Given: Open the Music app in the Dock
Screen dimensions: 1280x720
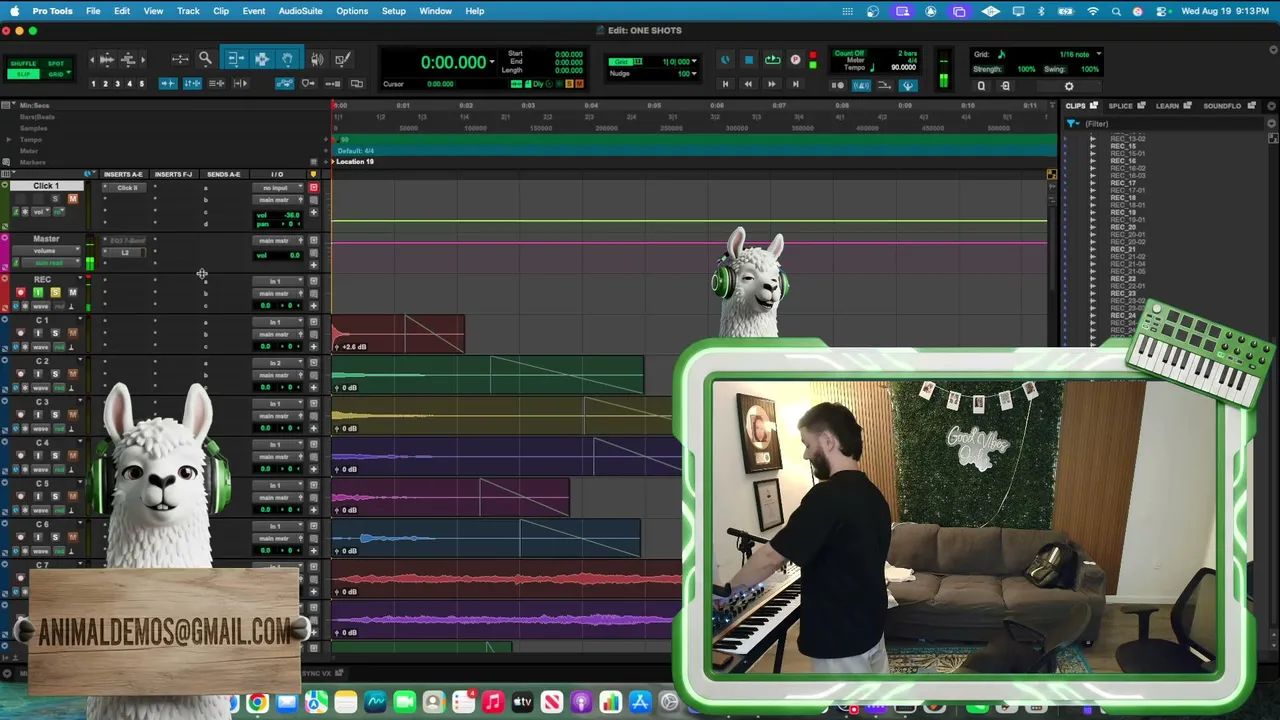Looking at the screenshot, I should coord(492,703).
